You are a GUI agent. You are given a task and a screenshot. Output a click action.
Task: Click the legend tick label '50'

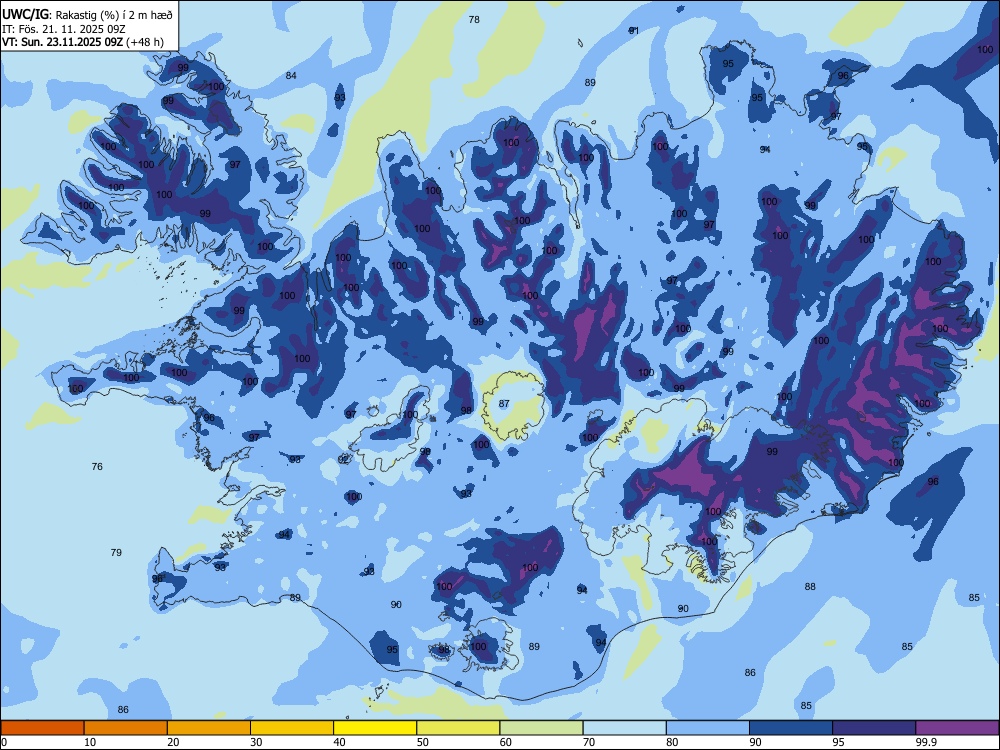[422, 742]
